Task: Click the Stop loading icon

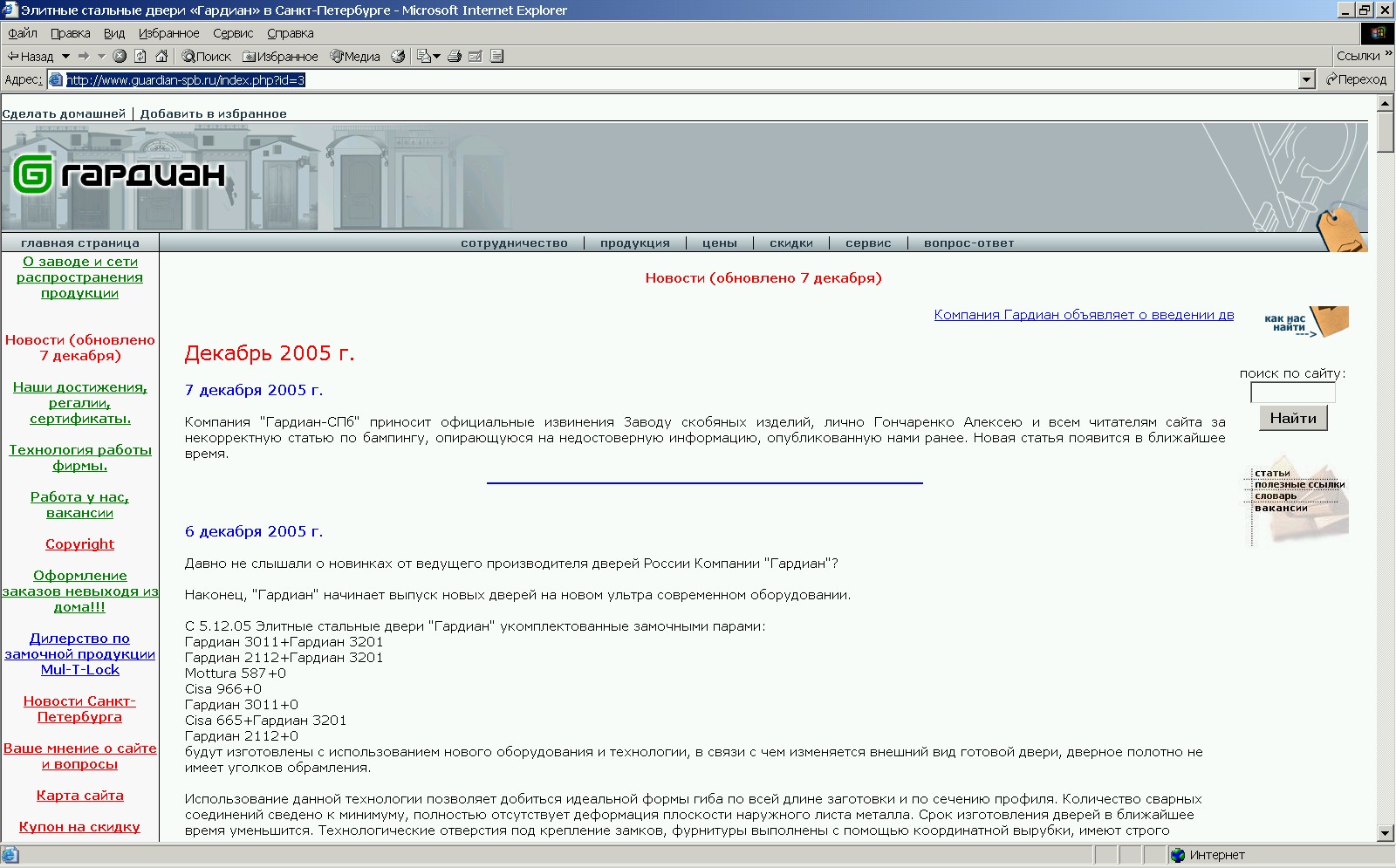Action: pyautogui.click(x=120, y=56)
